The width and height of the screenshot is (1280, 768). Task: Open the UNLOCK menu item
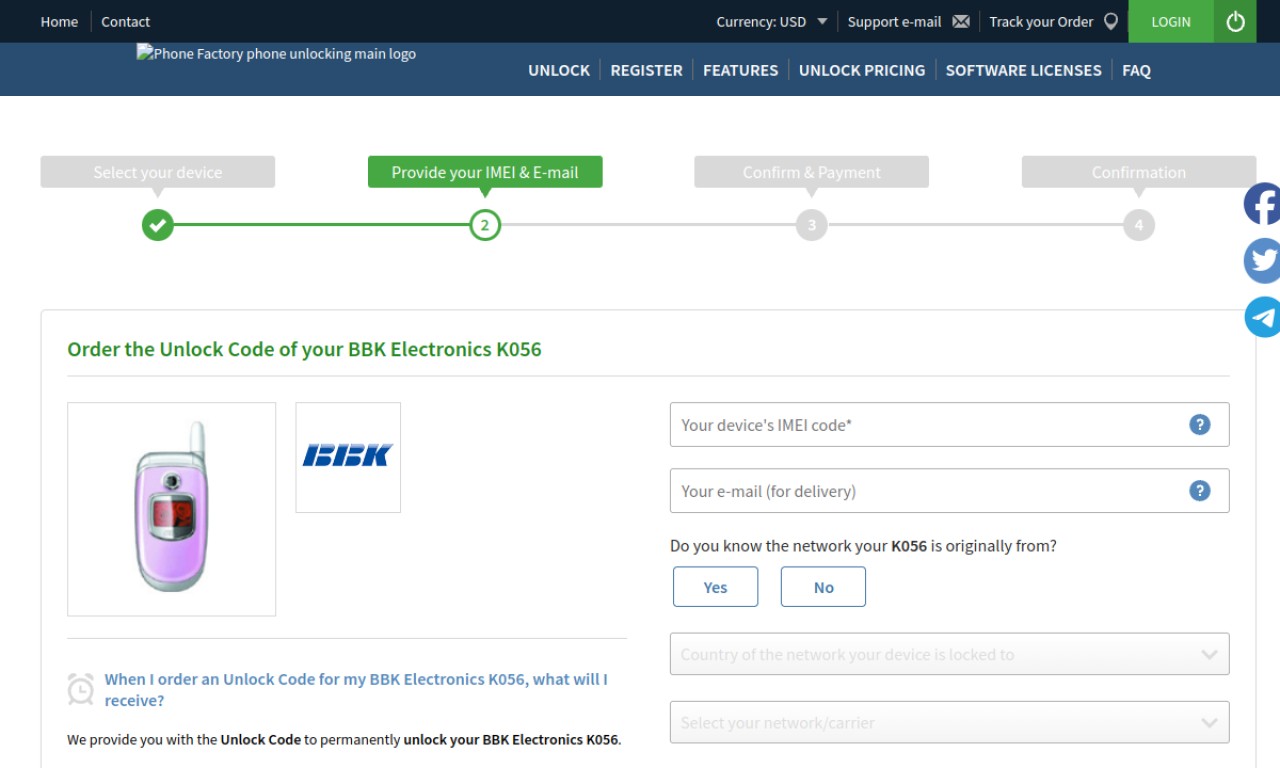pos(559,70)
